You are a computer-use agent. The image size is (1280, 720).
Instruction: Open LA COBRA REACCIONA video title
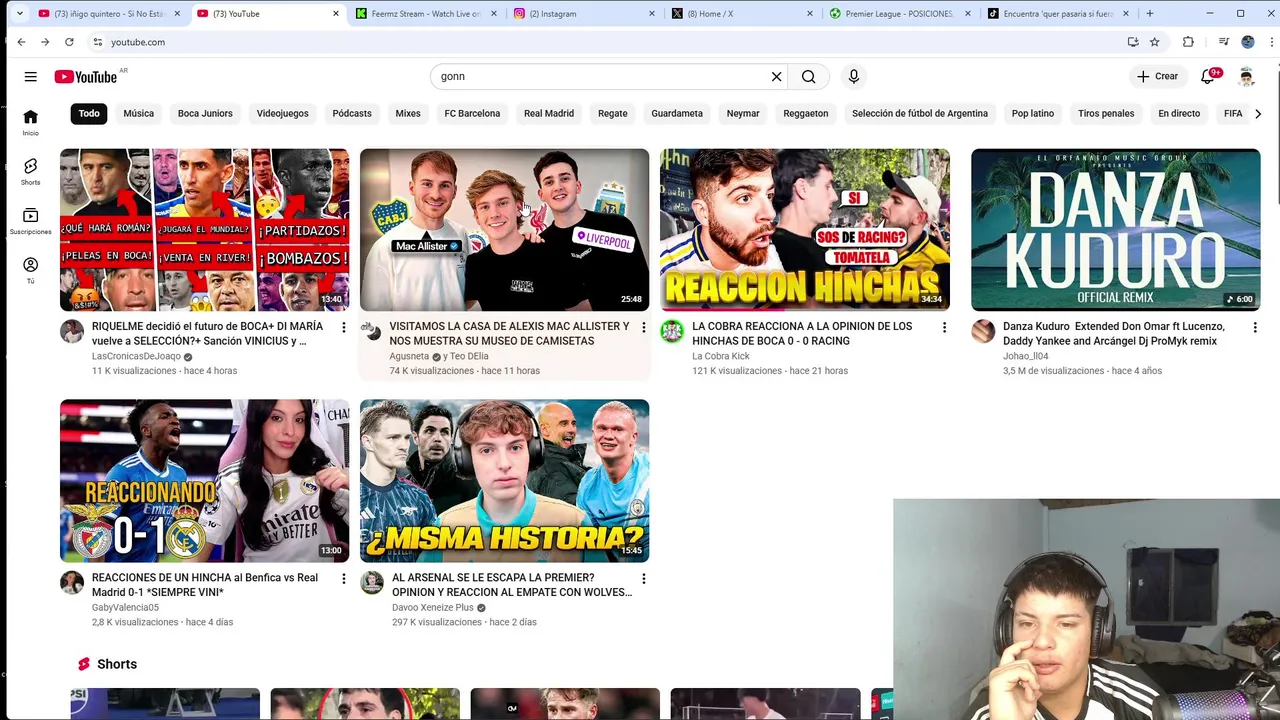tap(802, 334)
